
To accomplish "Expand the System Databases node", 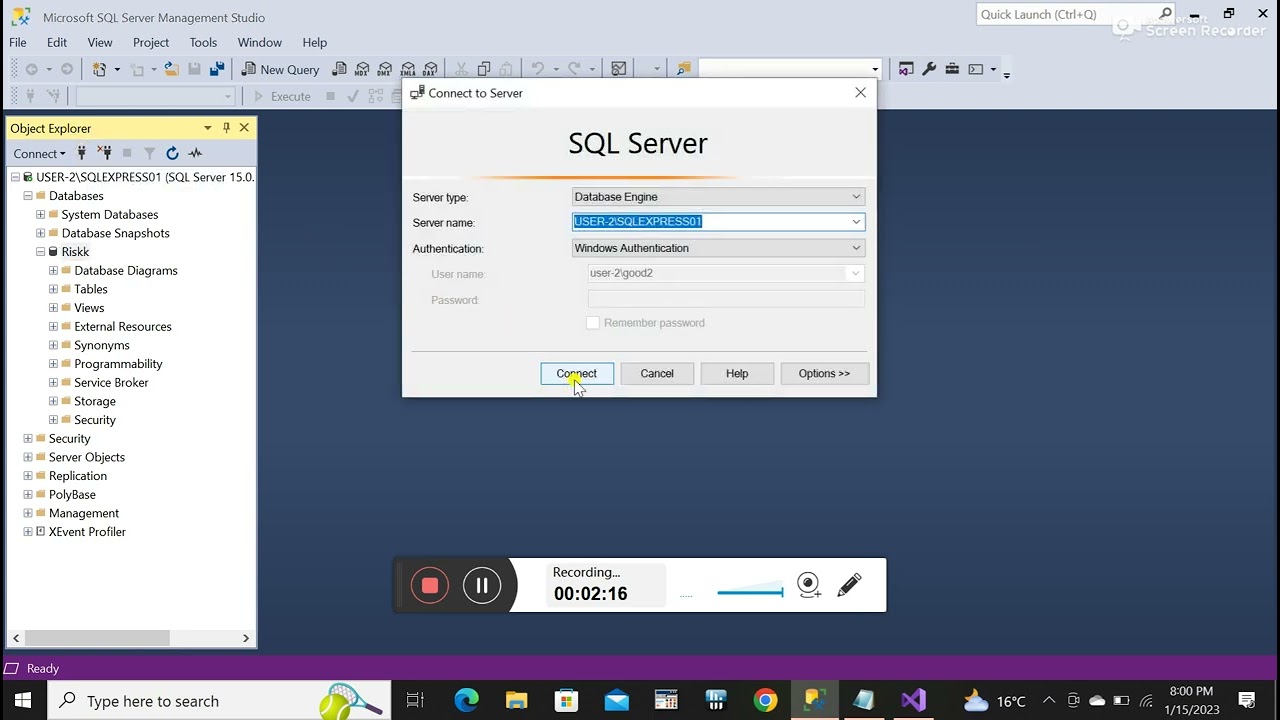I will pos(41,214).
